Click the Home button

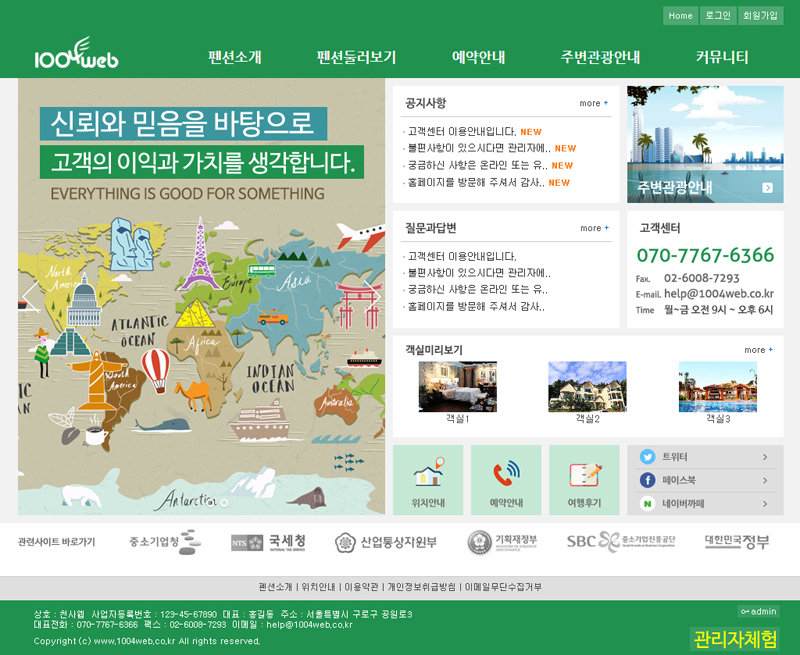681,16
